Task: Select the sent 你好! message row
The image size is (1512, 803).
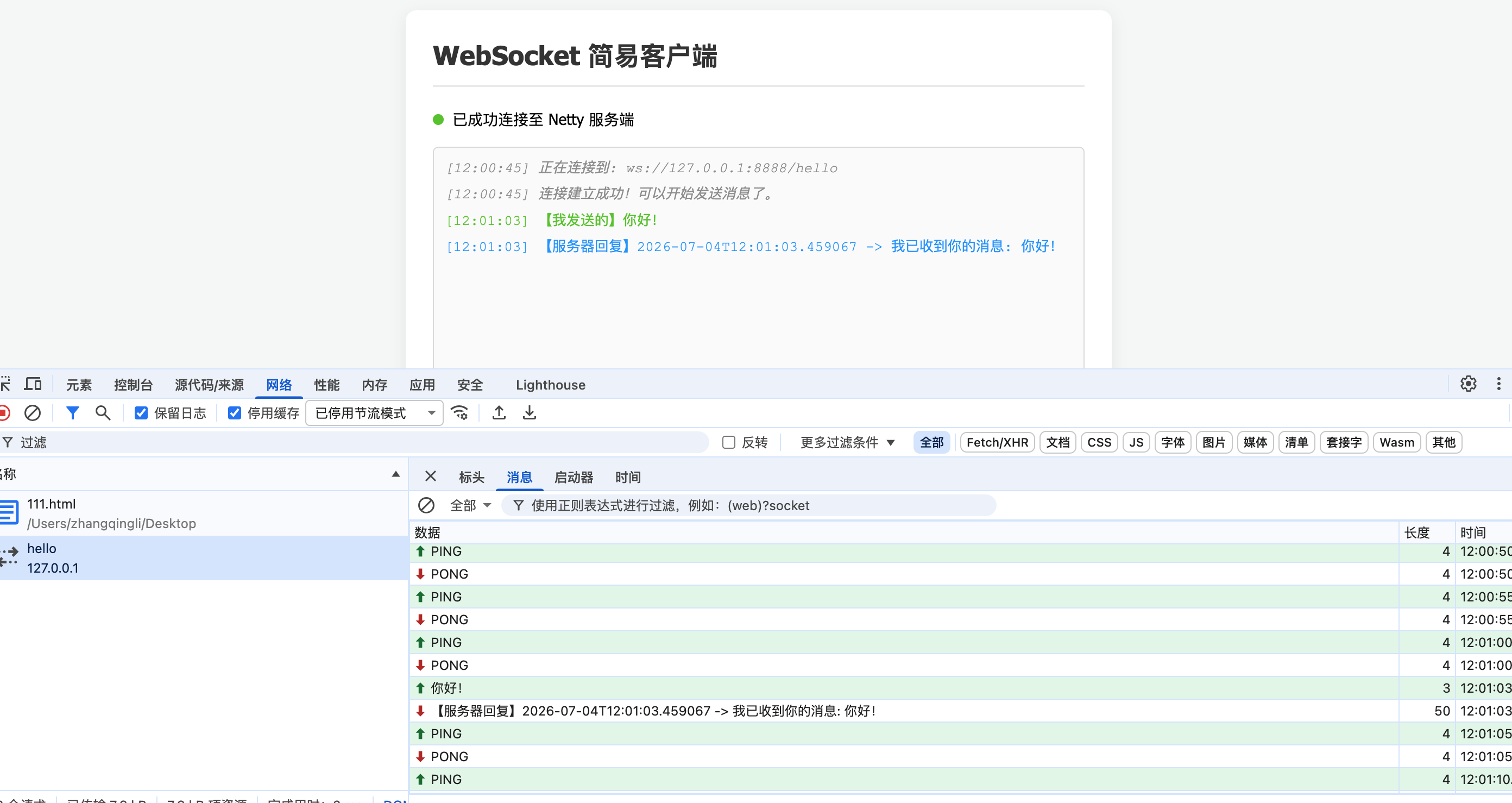Action: click(x=960, y=687)
